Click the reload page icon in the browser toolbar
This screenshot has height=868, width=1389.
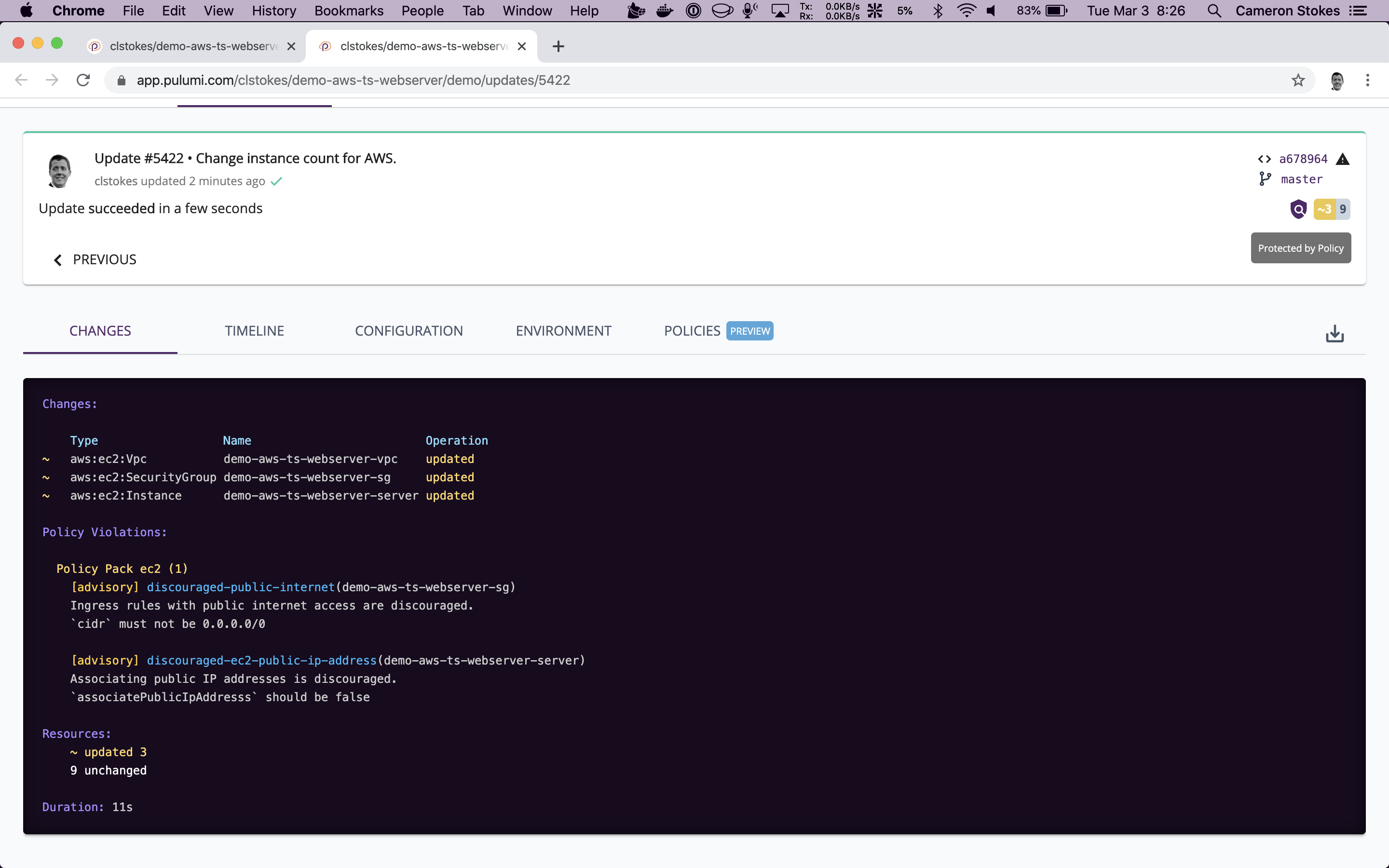pos(82,80)
